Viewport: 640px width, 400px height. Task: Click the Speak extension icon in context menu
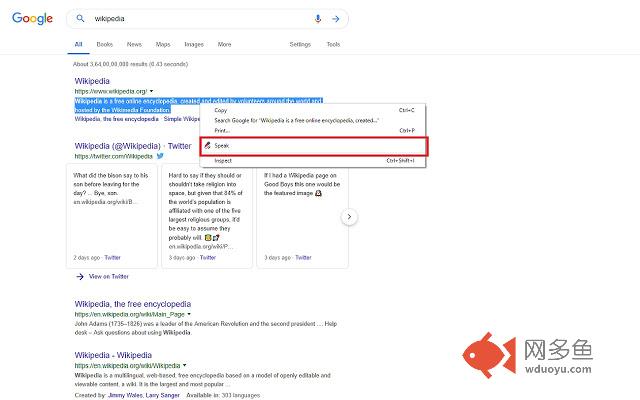[207, 145]
